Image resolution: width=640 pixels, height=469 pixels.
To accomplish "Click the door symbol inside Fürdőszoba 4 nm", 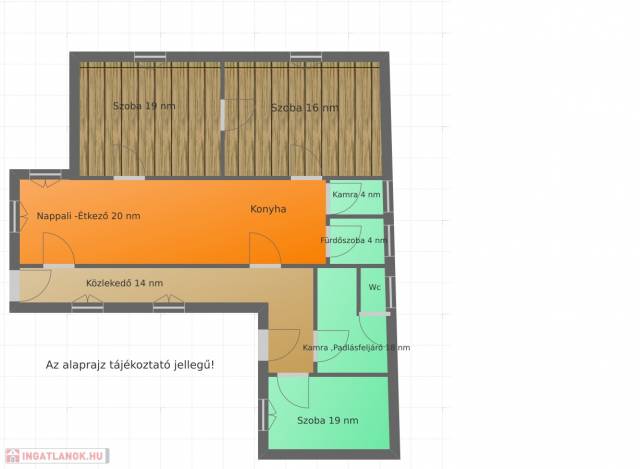I will point(344,247).
